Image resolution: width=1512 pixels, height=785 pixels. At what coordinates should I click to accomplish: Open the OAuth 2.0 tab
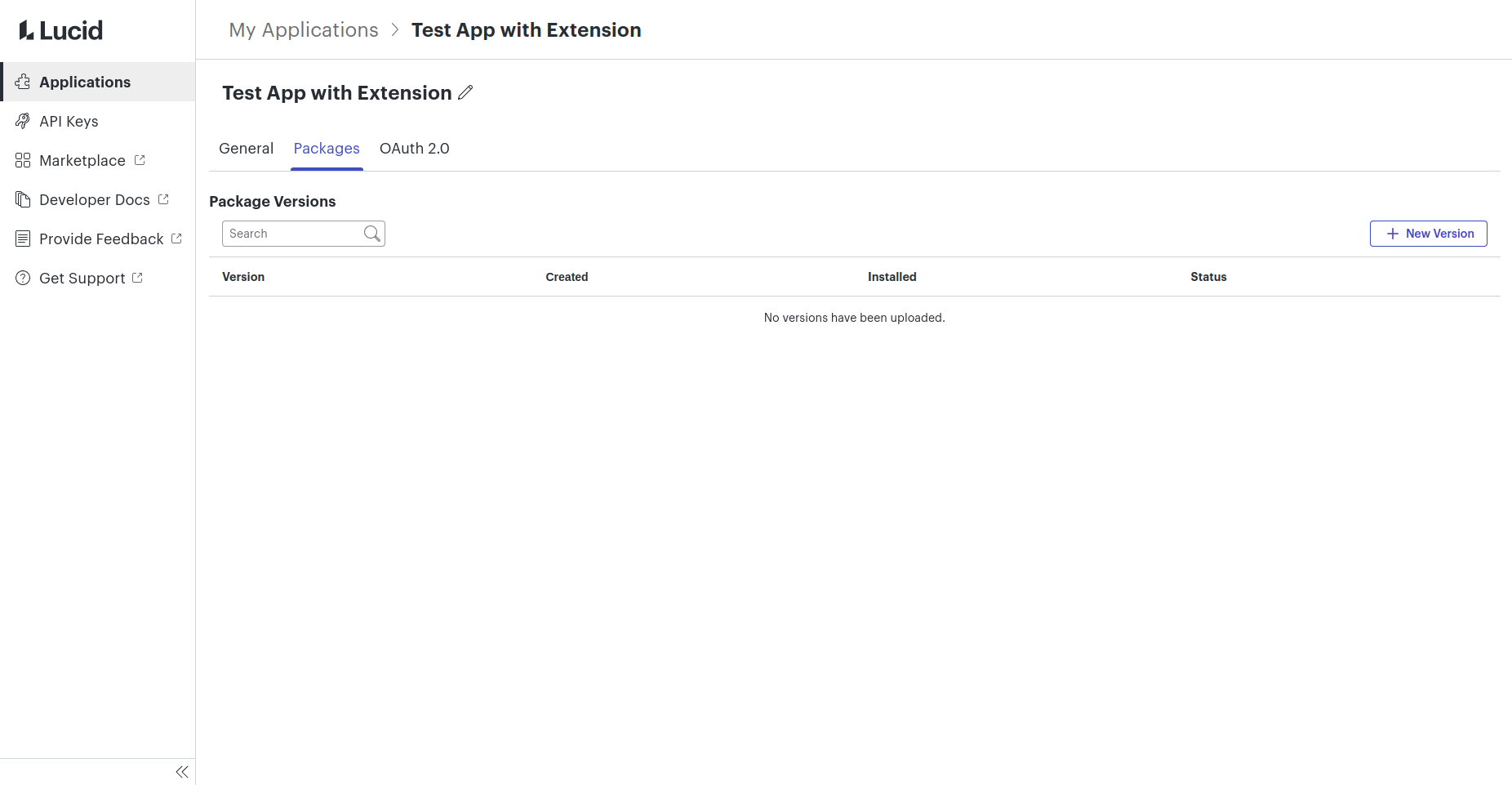tap(415, 149)
